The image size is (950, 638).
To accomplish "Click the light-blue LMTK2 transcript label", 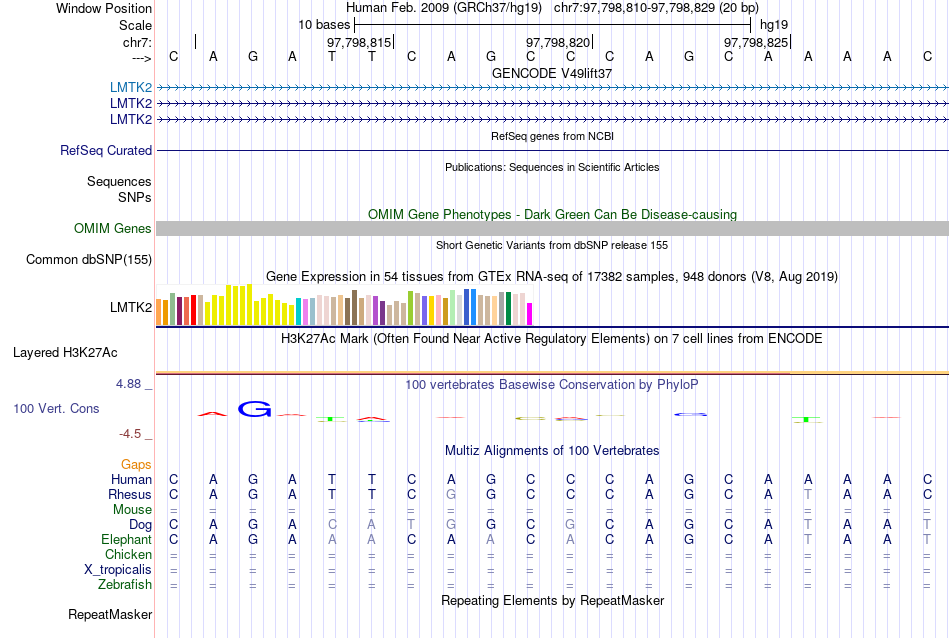I will [131, 87].
